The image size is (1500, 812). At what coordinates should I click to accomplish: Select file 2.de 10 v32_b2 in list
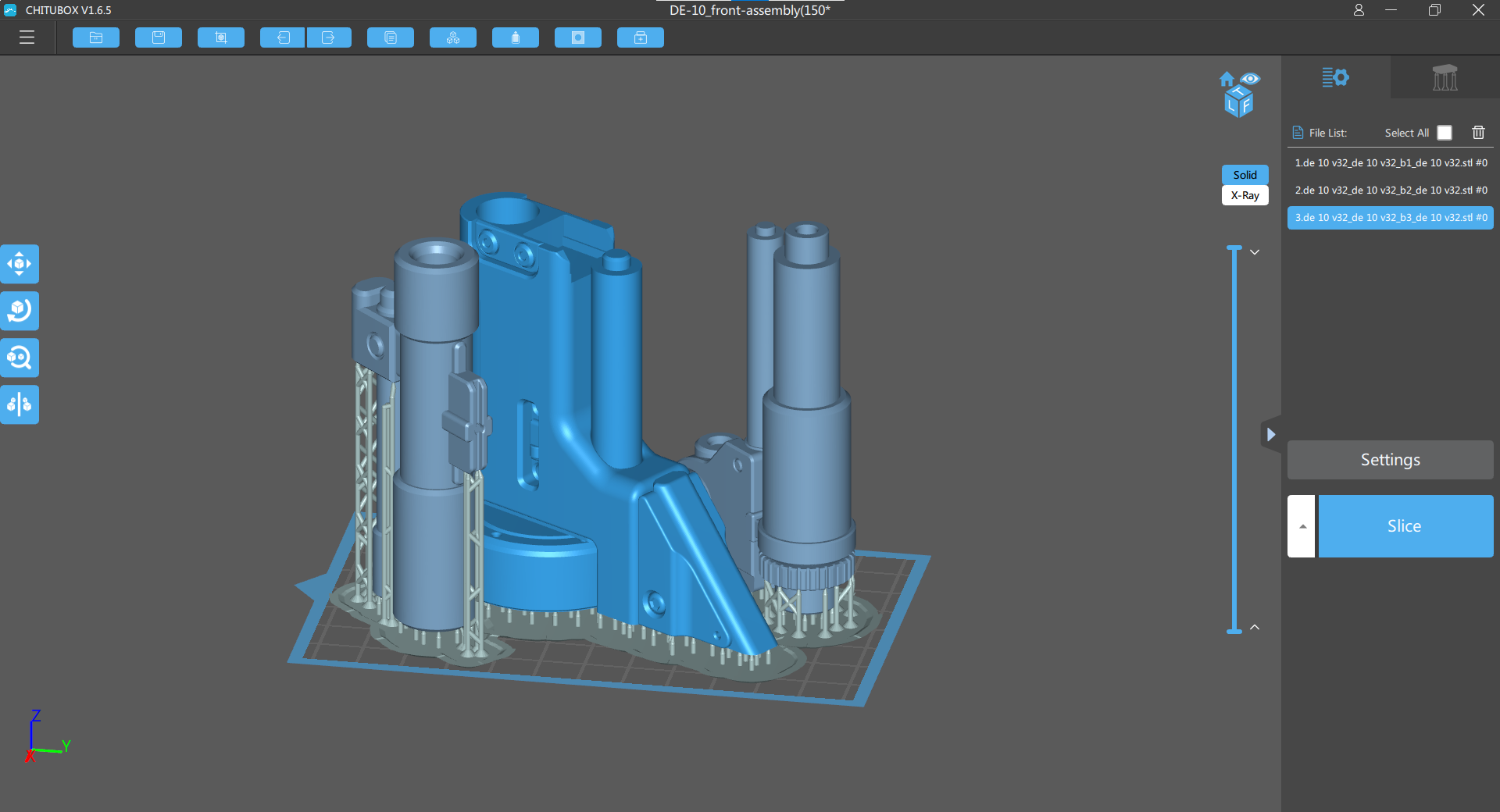tap(1391, 191)
